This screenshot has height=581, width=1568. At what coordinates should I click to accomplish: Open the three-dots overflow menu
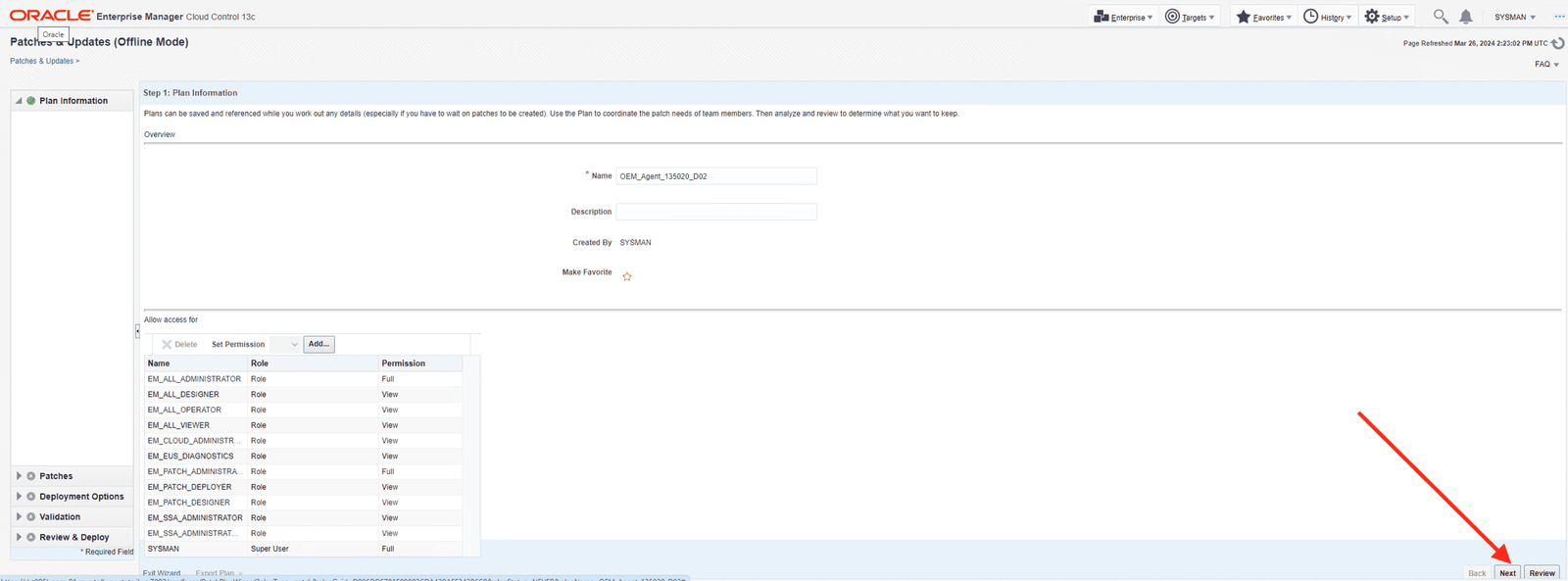(x=1558, y=17)
